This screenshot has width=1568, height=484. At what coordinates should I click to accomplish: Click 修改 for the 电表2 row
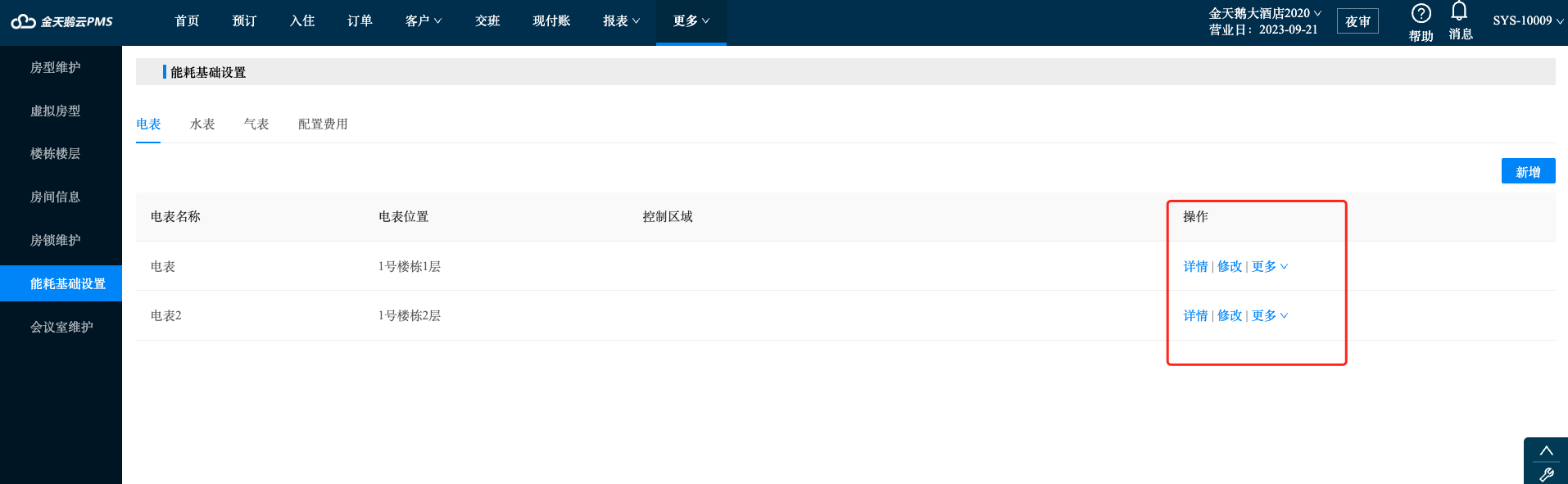tap(1230, 316)
